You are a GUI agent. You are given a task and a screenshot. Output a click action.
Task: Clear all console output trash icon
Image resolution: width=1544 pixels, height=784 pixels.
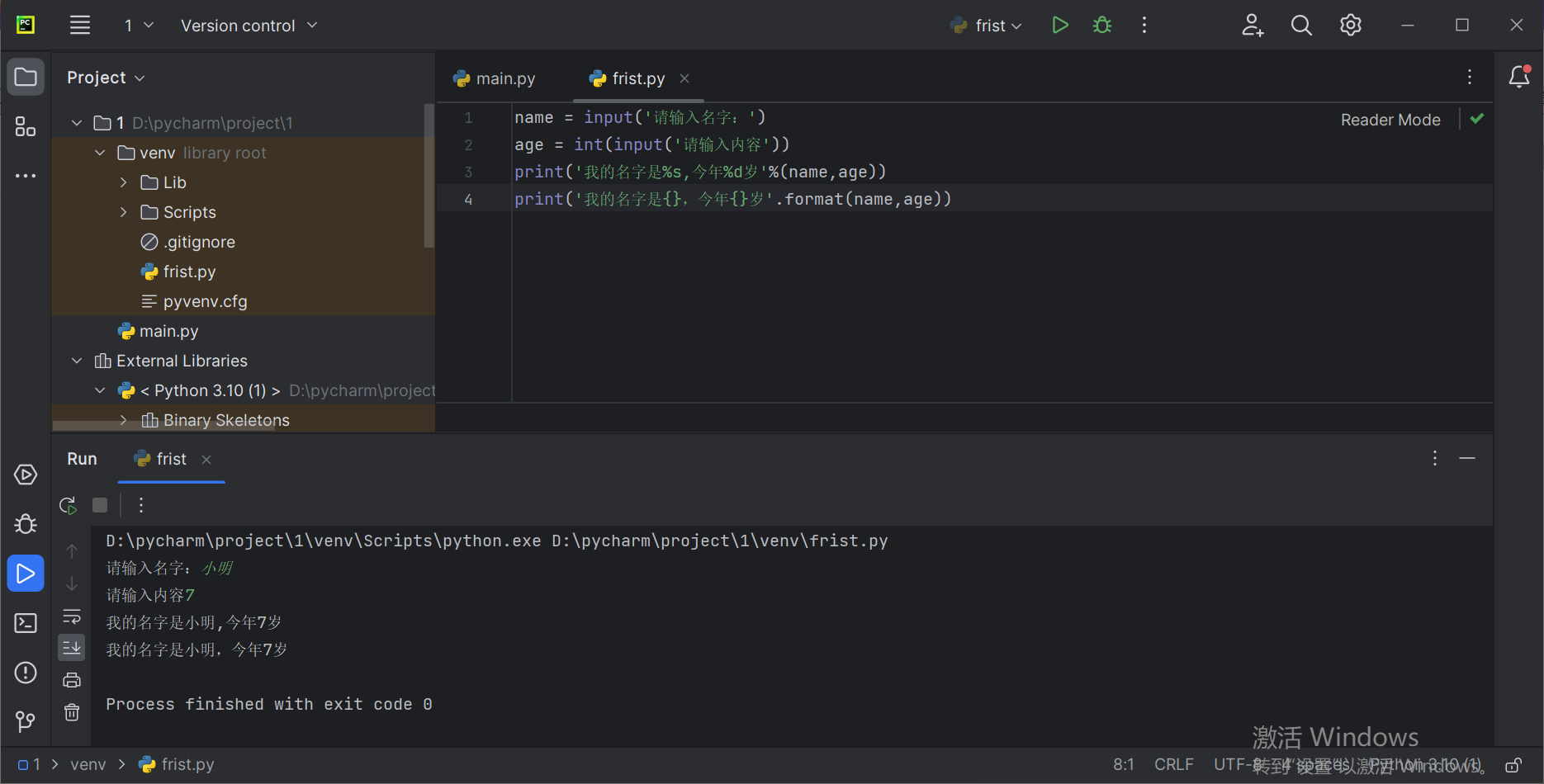tap(72, 712)
